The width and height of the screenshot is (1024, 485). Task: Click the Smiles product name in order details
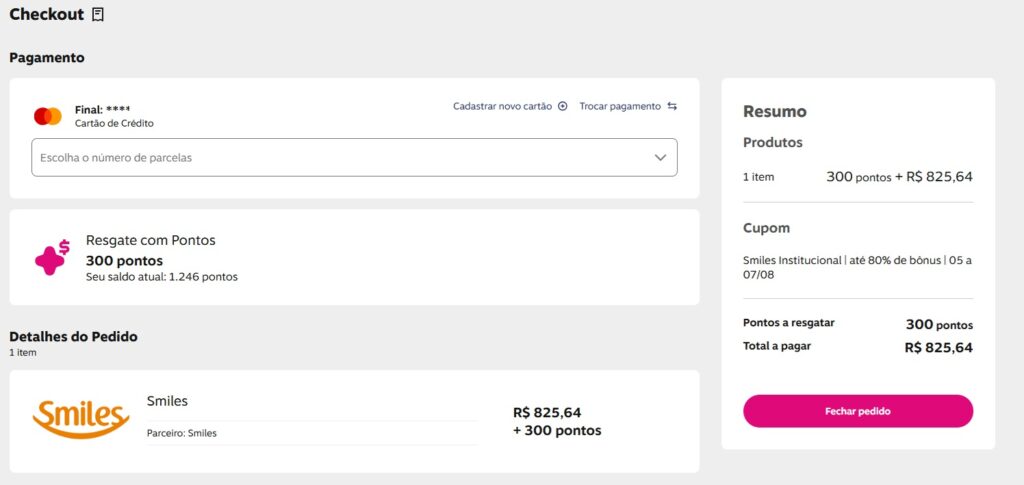click(x=167, y=401)
